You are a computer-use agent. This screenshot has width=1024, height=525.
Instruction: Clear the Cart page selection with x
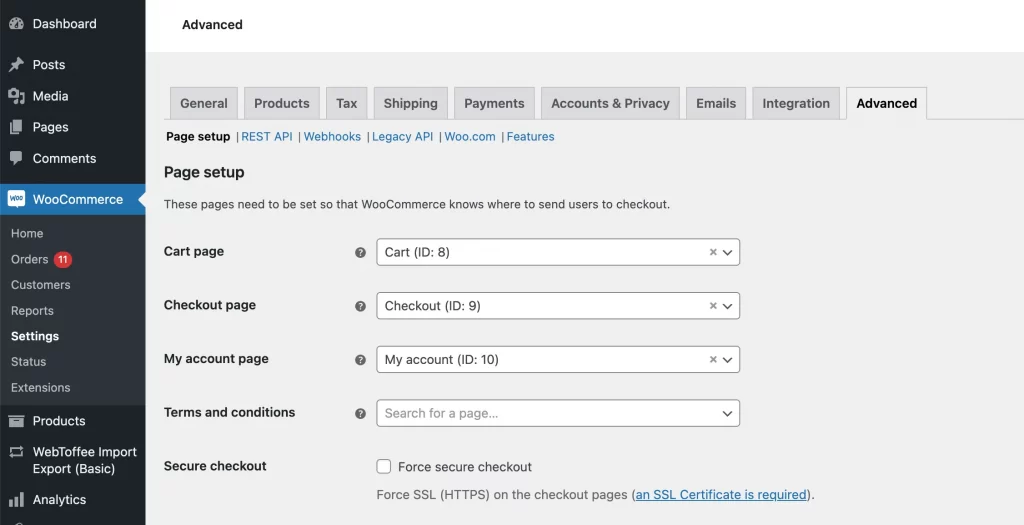tap(713, 252)
